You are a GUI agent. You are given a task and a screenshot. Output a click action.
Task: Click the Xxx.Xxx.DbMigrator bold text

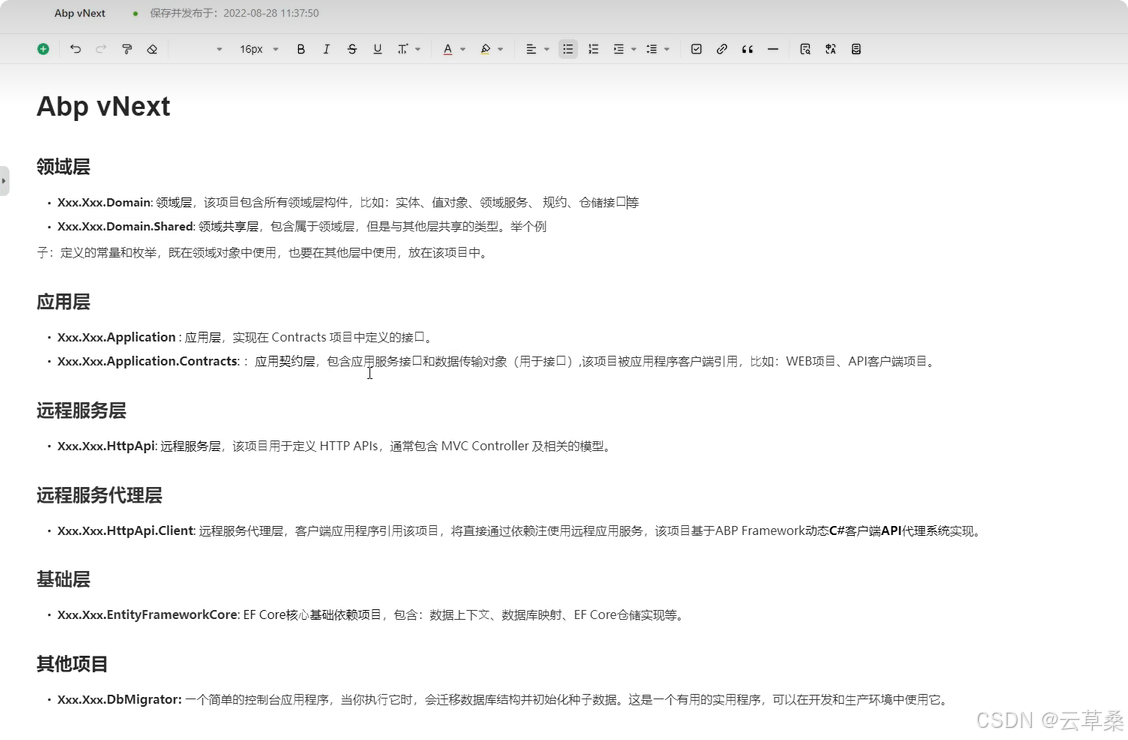pos(119,700)
